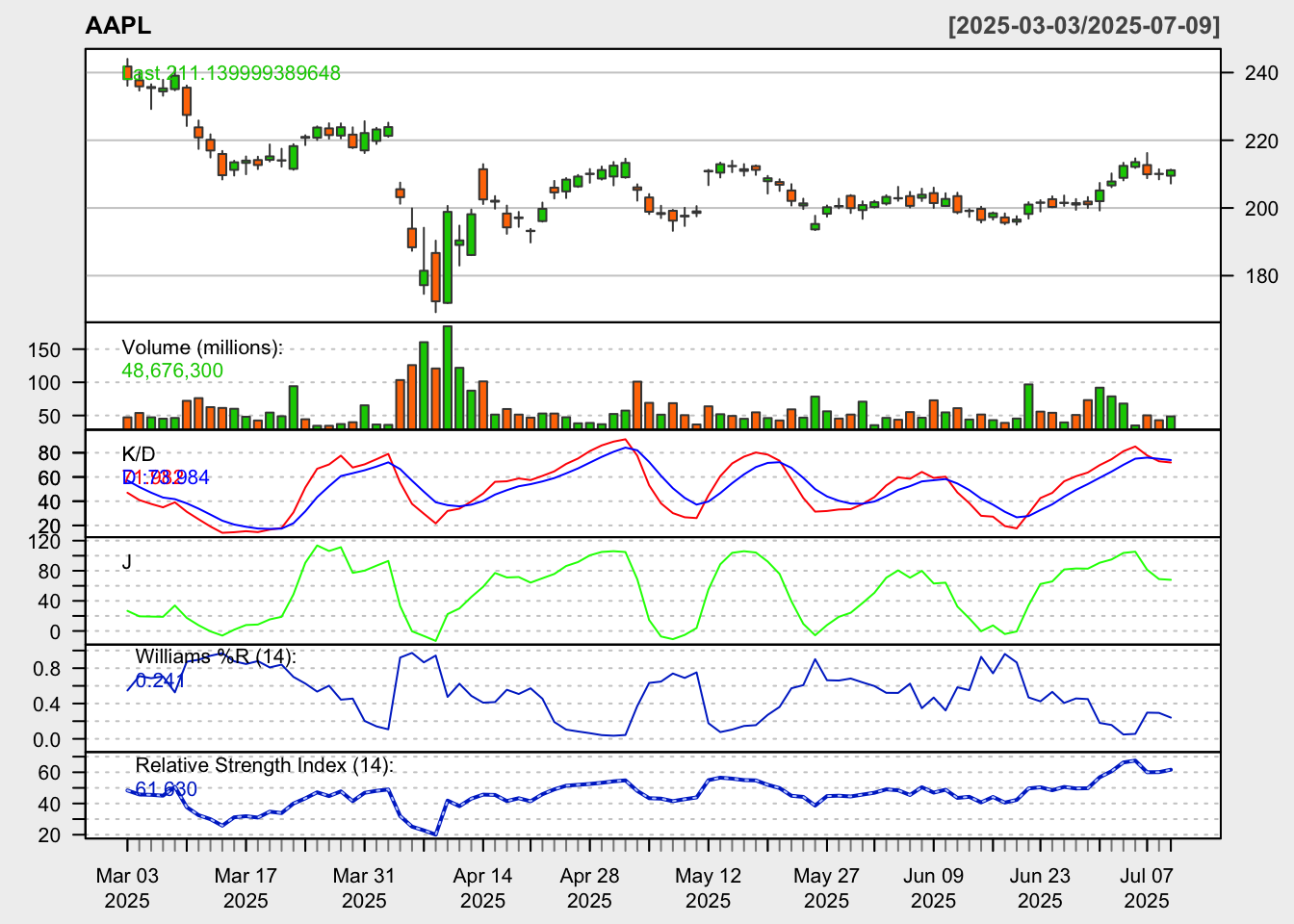
Task: Click the Last price value 211.139999389648
Action: tap(253, 73)
